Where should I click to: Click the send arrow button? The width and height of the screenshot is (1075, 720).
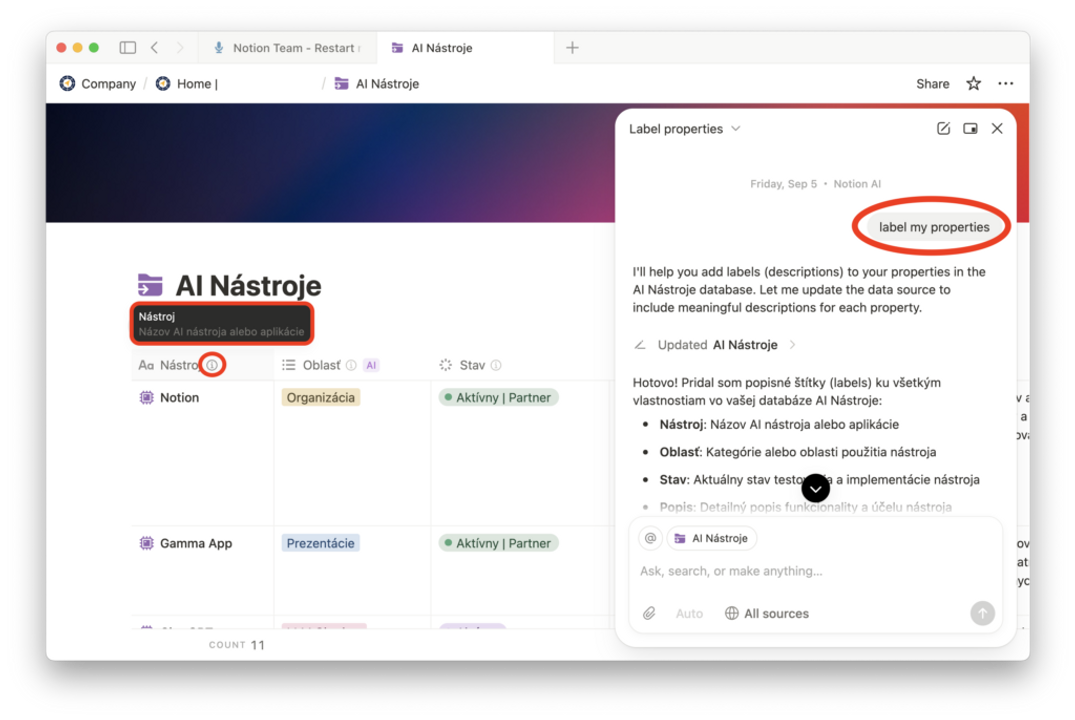pos(982,613)
